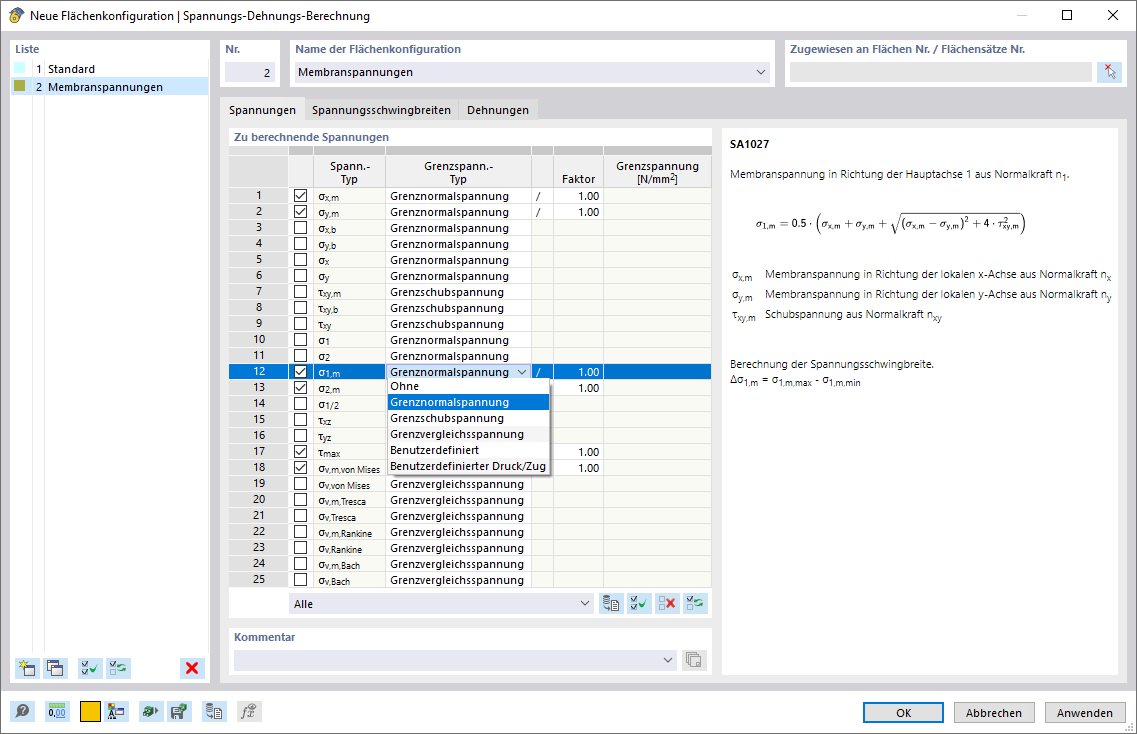Switch to the Spannungsschwingbreiten tab
The width and height of the screenshot is (1137, 734).
coord(381,110)
